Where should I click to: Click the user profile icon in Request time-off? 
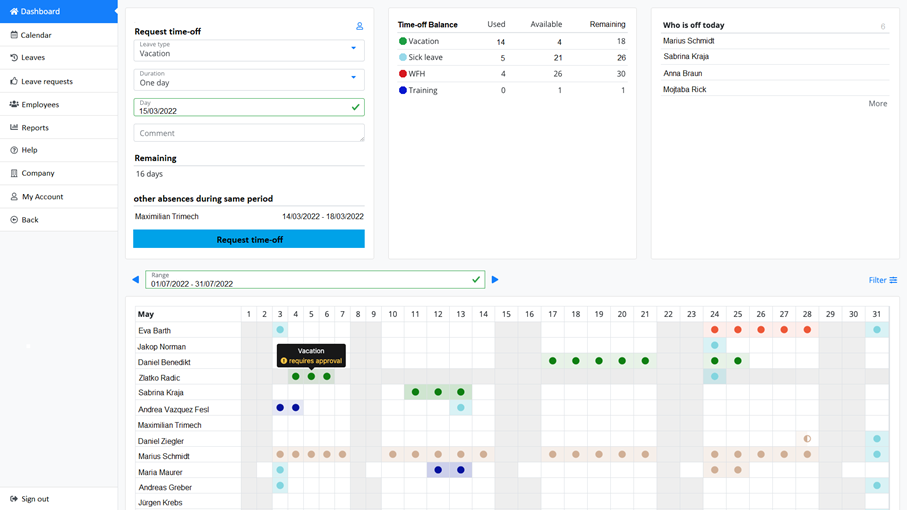pos(359,26)
